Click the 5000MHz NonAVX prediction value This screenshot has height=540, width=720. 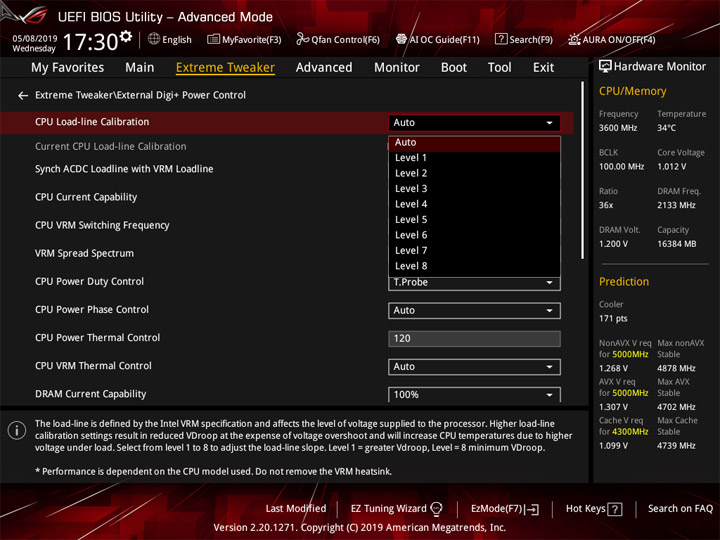[630, 354]
